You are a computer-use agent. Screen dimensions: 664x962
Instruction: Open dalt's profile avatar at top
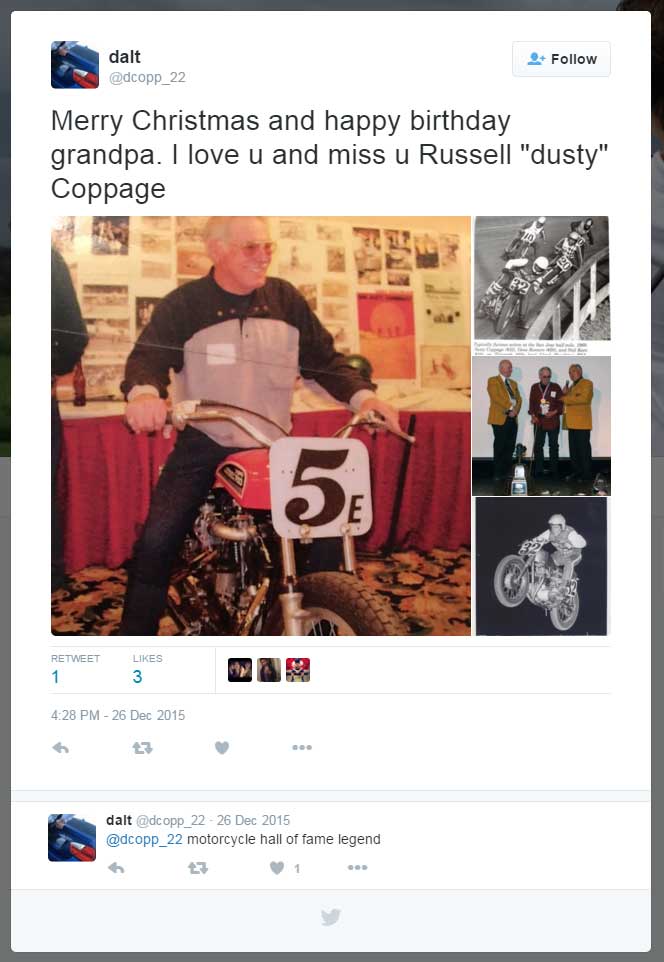[75, 65]
